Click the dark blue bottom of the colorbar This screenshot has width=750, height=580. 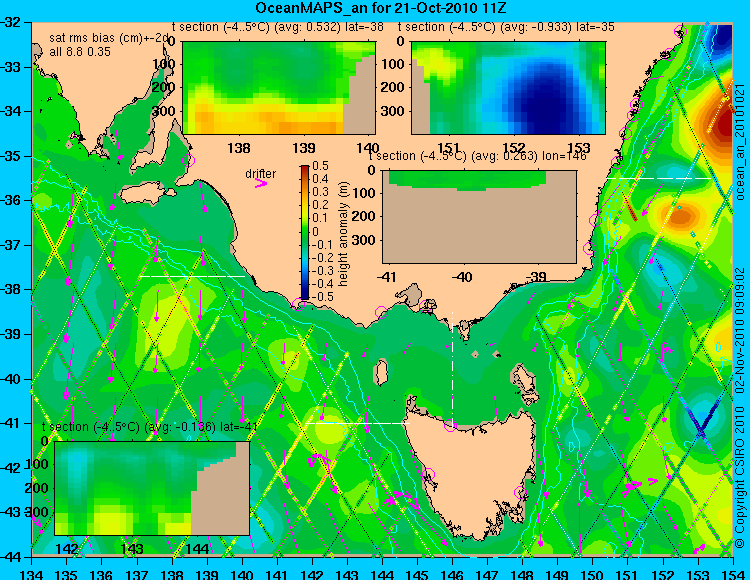305,295
